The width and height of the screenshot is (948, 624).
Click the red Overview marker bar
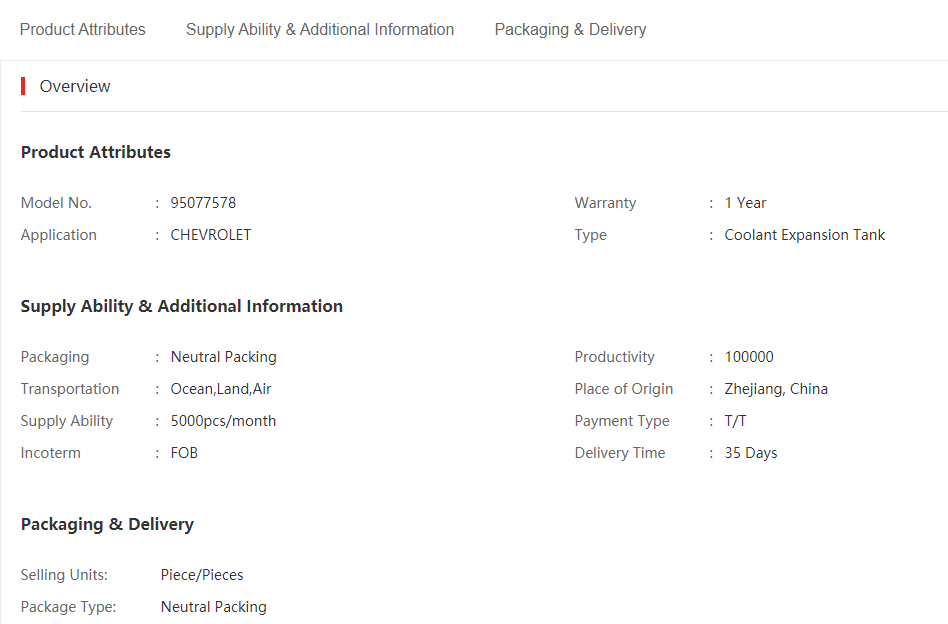tap(23, 86)
